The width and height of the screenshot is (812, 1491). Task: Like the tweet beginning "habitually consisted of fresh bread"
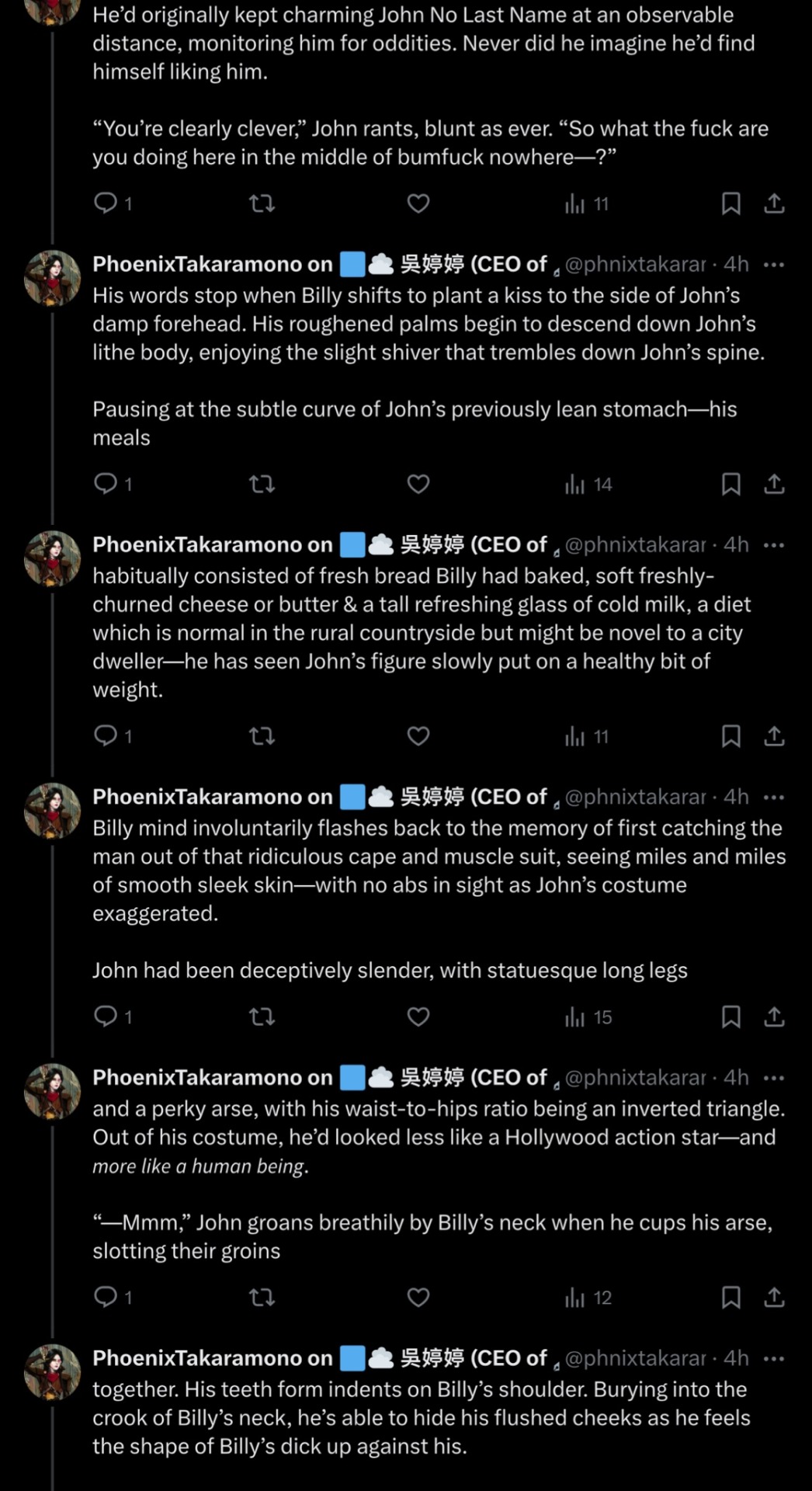point(418,736)
